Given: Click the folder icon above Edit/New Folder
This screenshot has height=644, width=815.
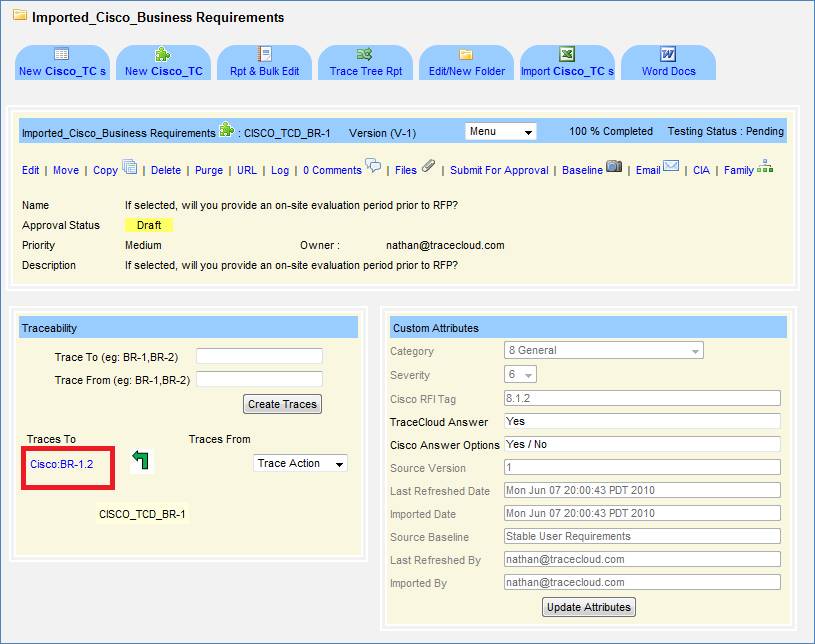Looking at the screenshot, I should coord(466,55).
